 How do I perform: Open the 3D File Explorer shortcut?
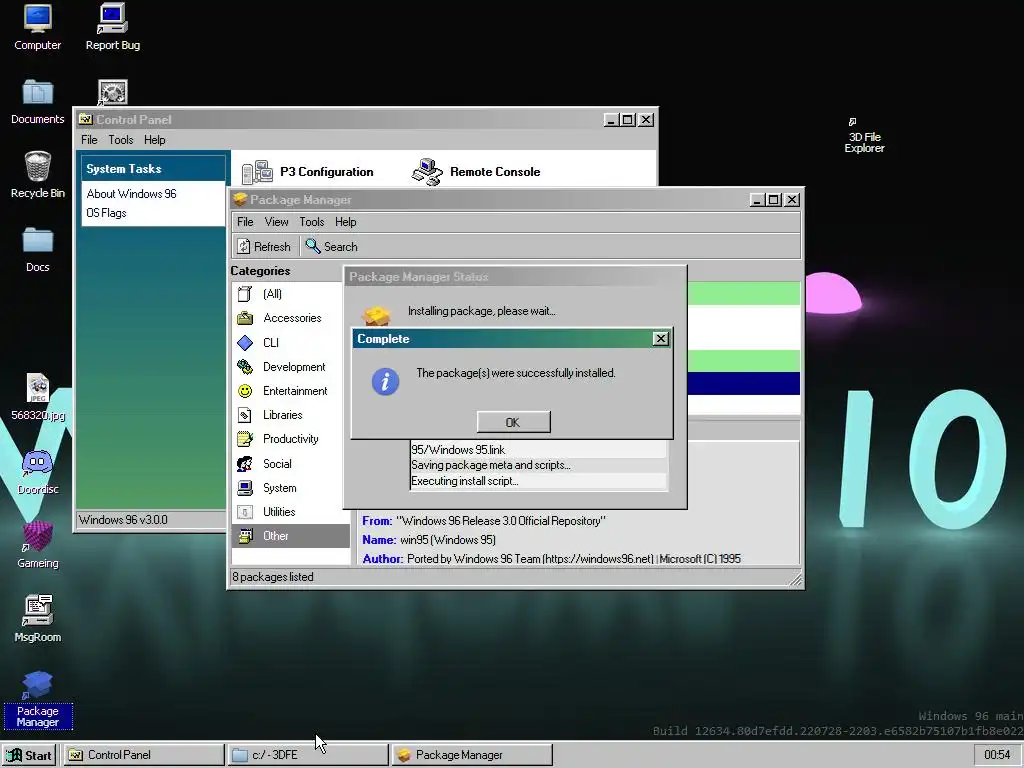864,136
